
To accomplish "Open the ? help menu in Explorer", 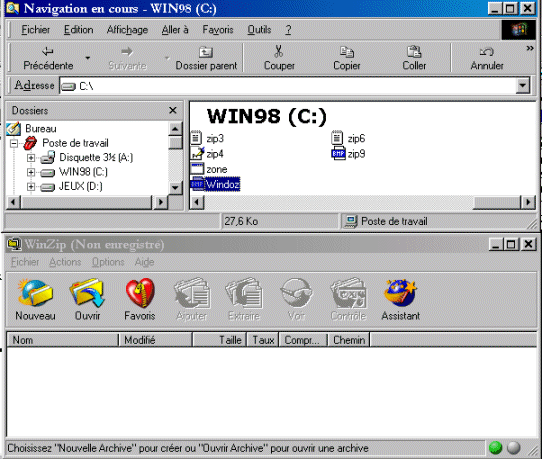I will [x=288, y=30].
